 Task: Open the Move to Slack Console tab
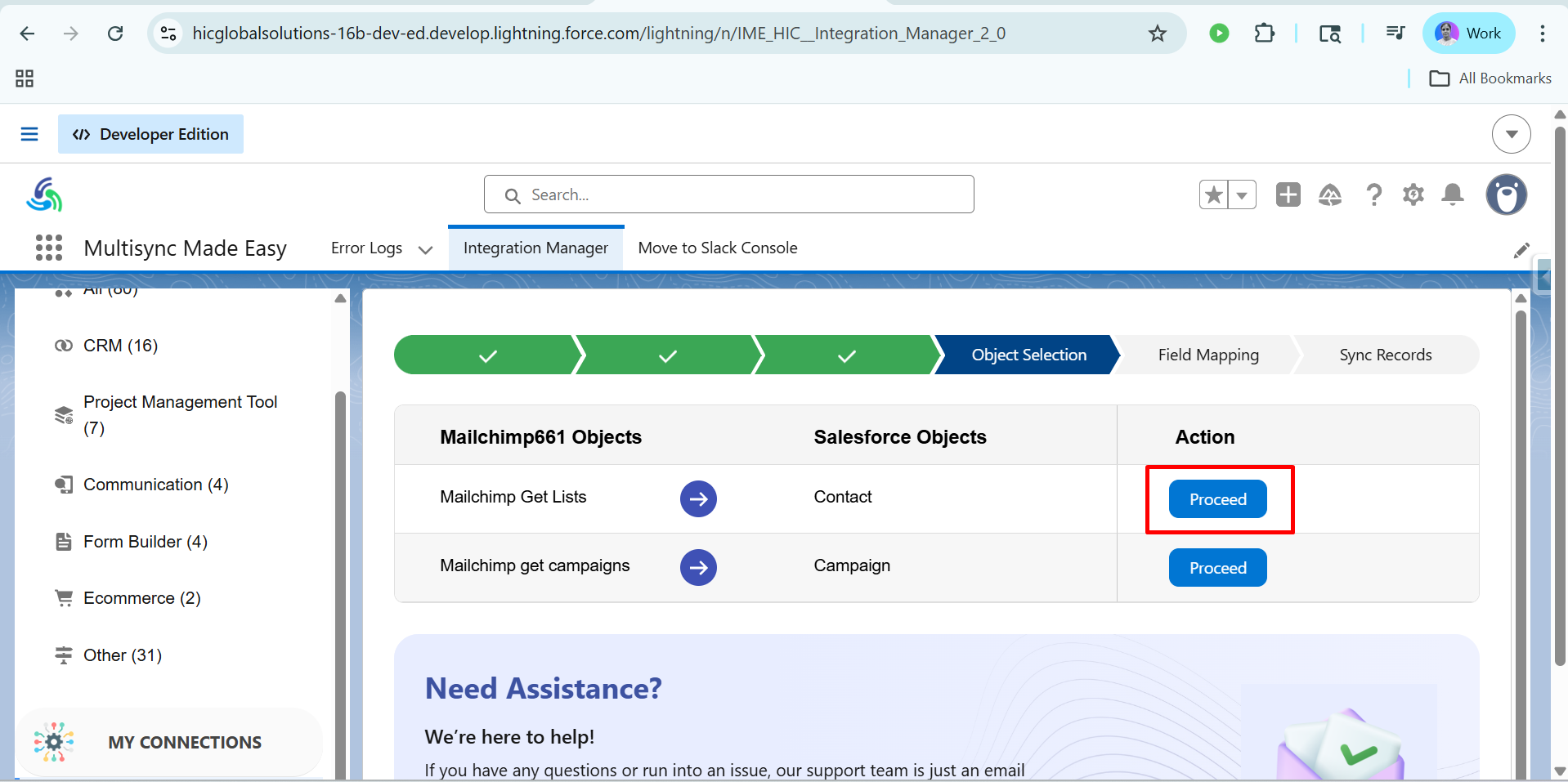[x=718, y=248]
